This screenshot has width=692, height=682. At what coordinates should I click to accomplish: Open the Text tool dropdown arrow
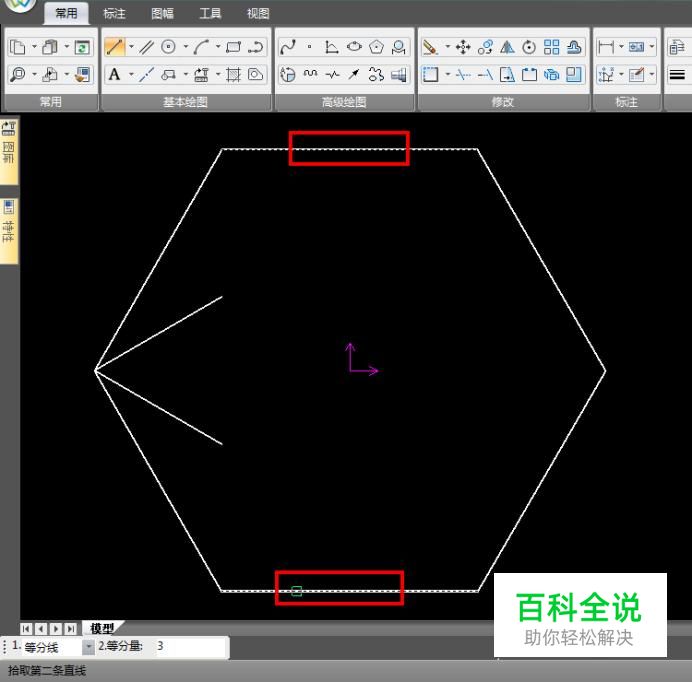point(131,74)
